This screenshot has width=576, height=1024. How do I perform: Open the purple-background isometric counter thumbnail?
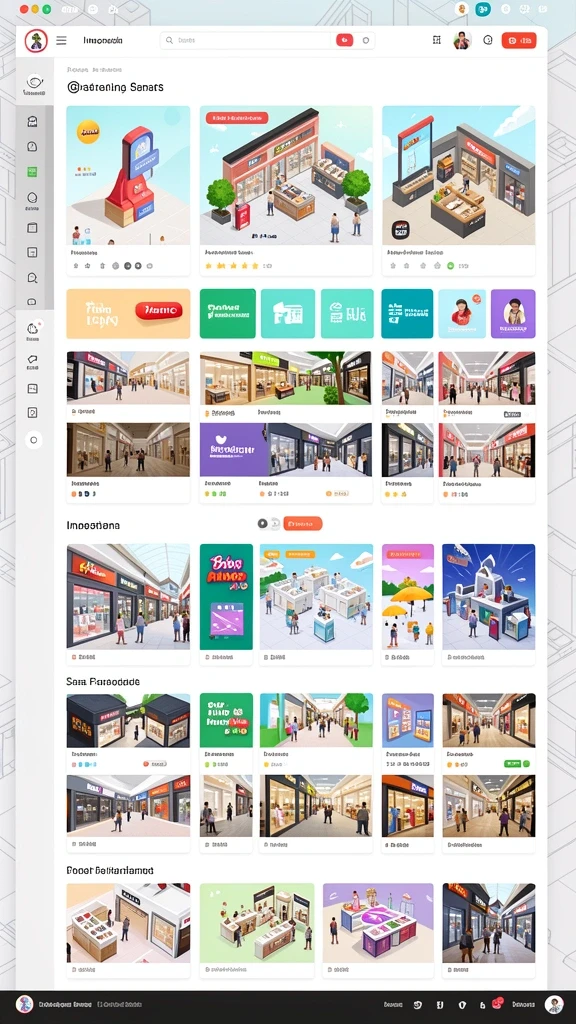point(377,923)
